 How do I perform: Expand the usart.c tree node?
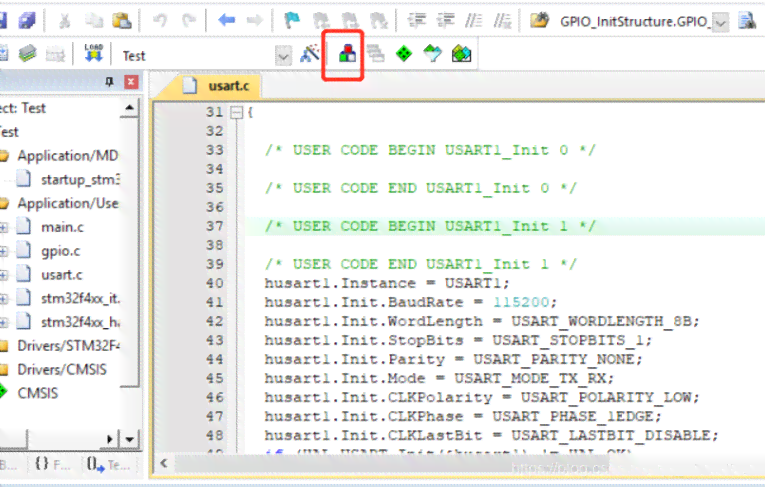point(3,275)
